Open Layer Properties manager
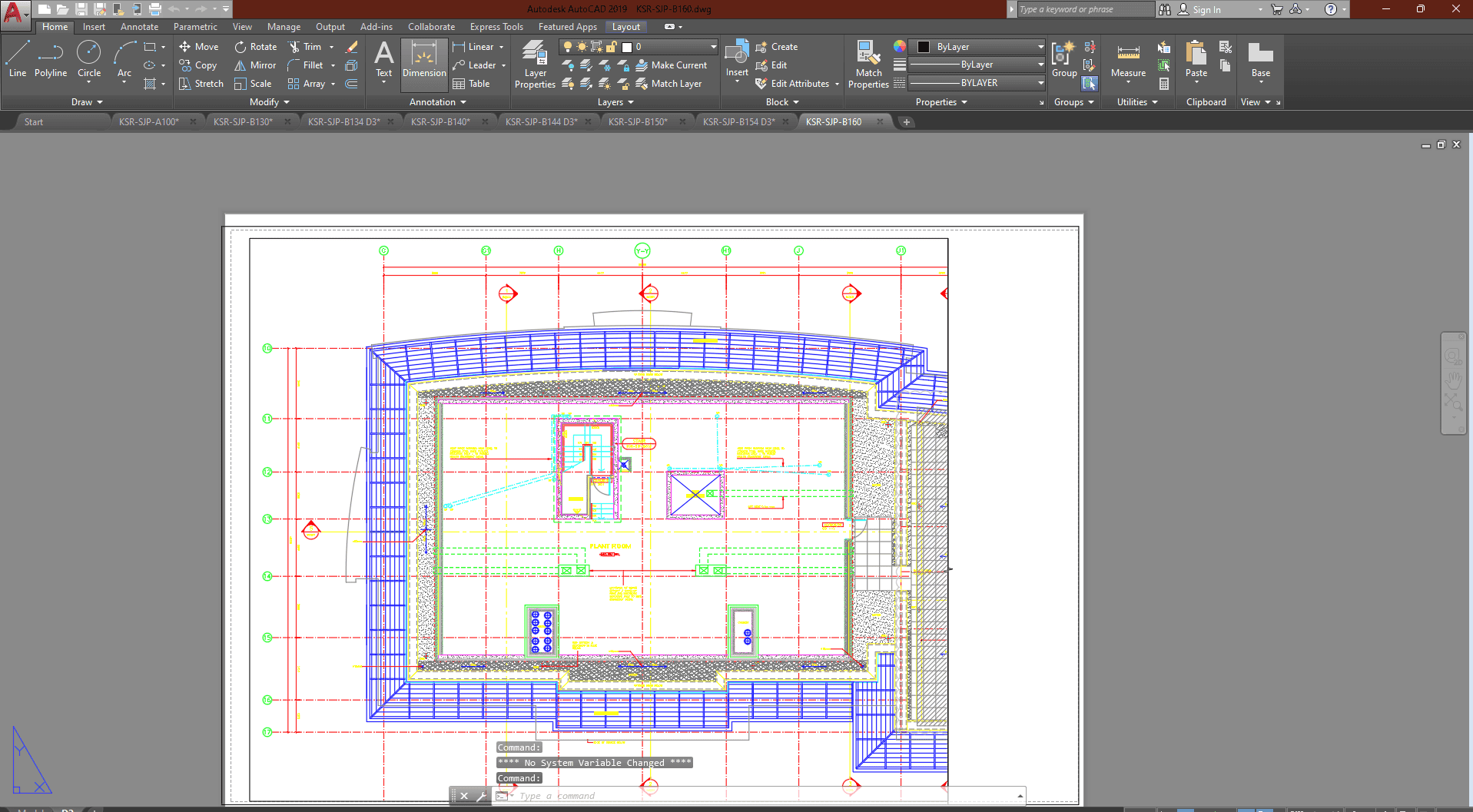Viewport: 1473px width, 812px height. (535, 65)
